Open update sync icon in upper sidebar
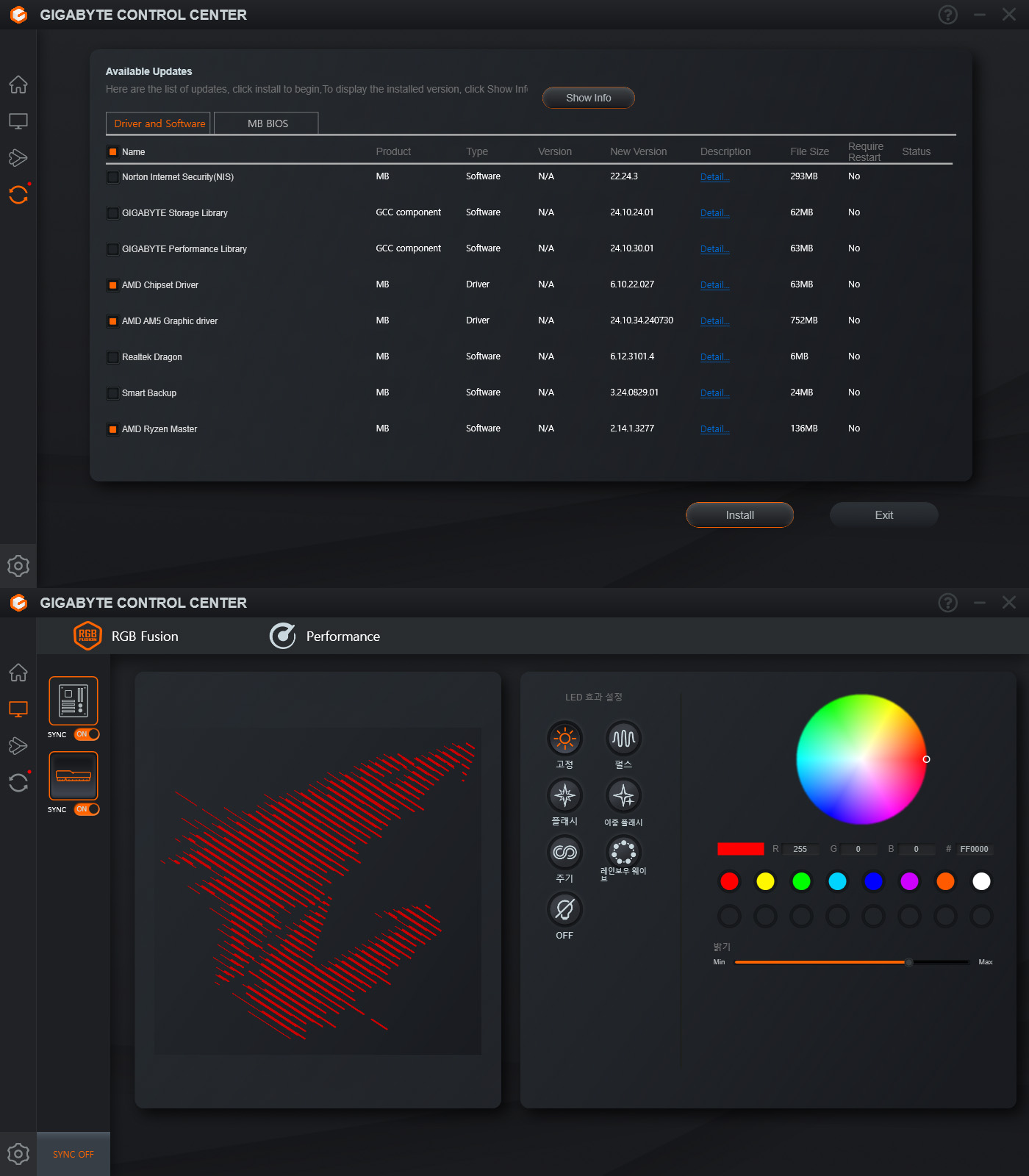 coord(18,194)
